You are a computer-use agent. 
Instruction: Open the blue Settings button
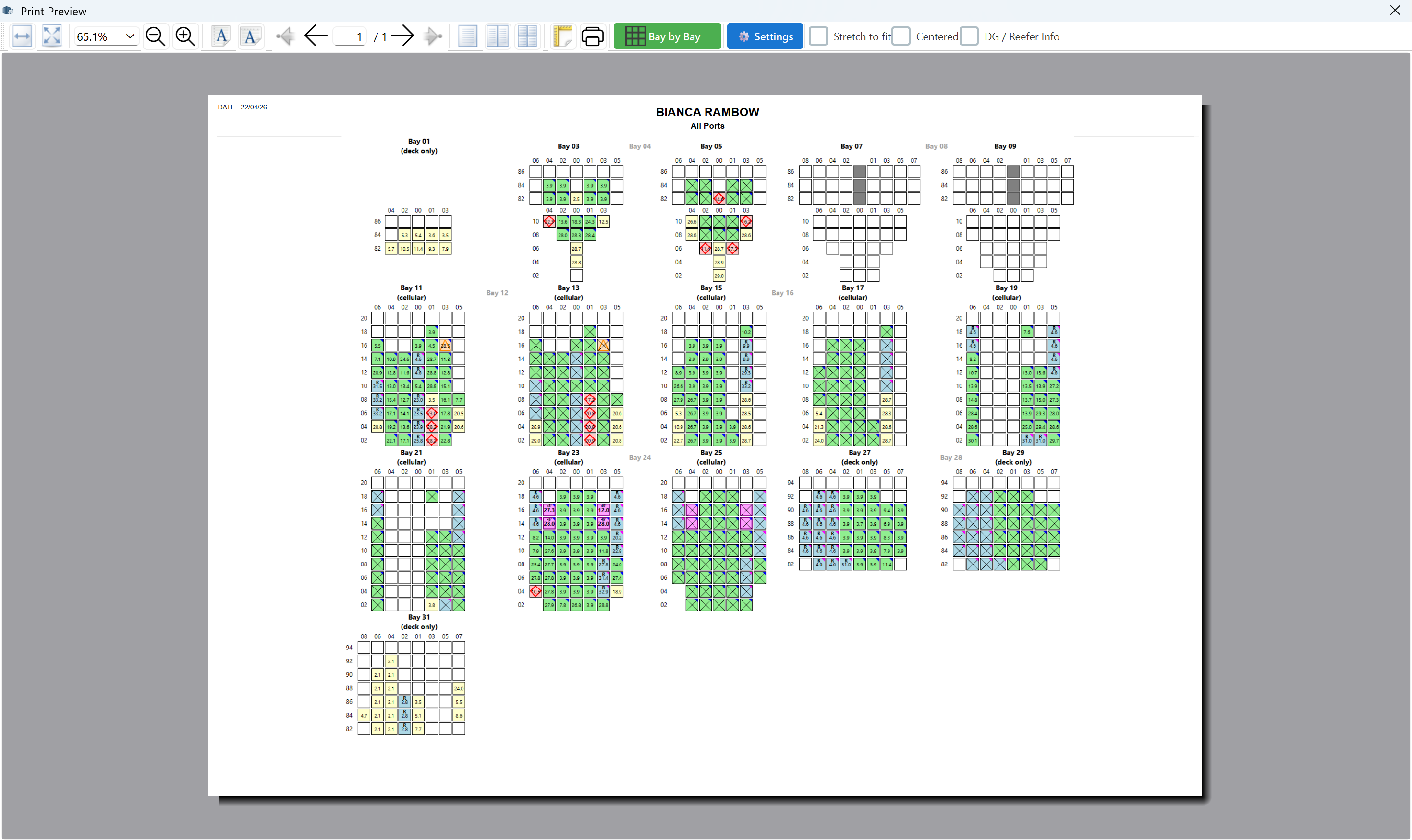point(765,37)
